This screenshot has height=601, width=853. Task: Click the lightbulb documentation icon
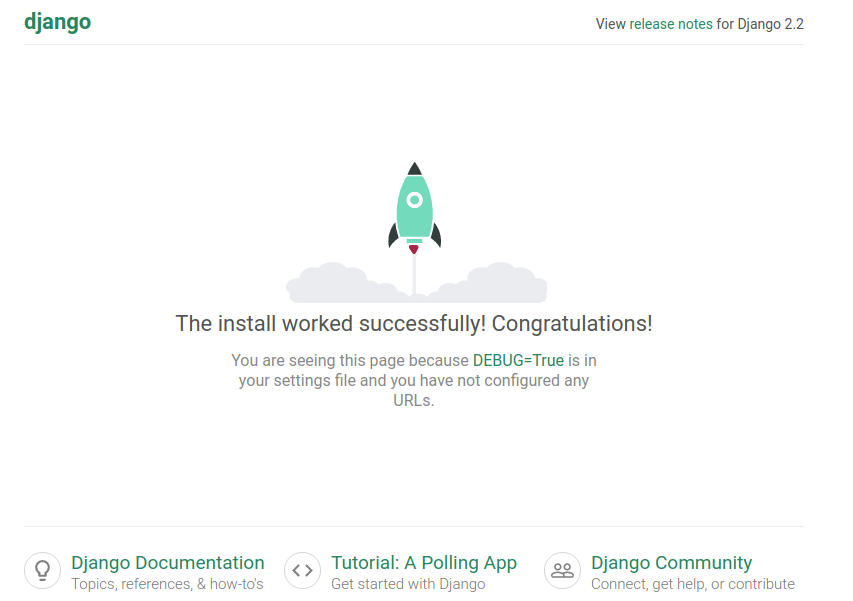point(42,571)
